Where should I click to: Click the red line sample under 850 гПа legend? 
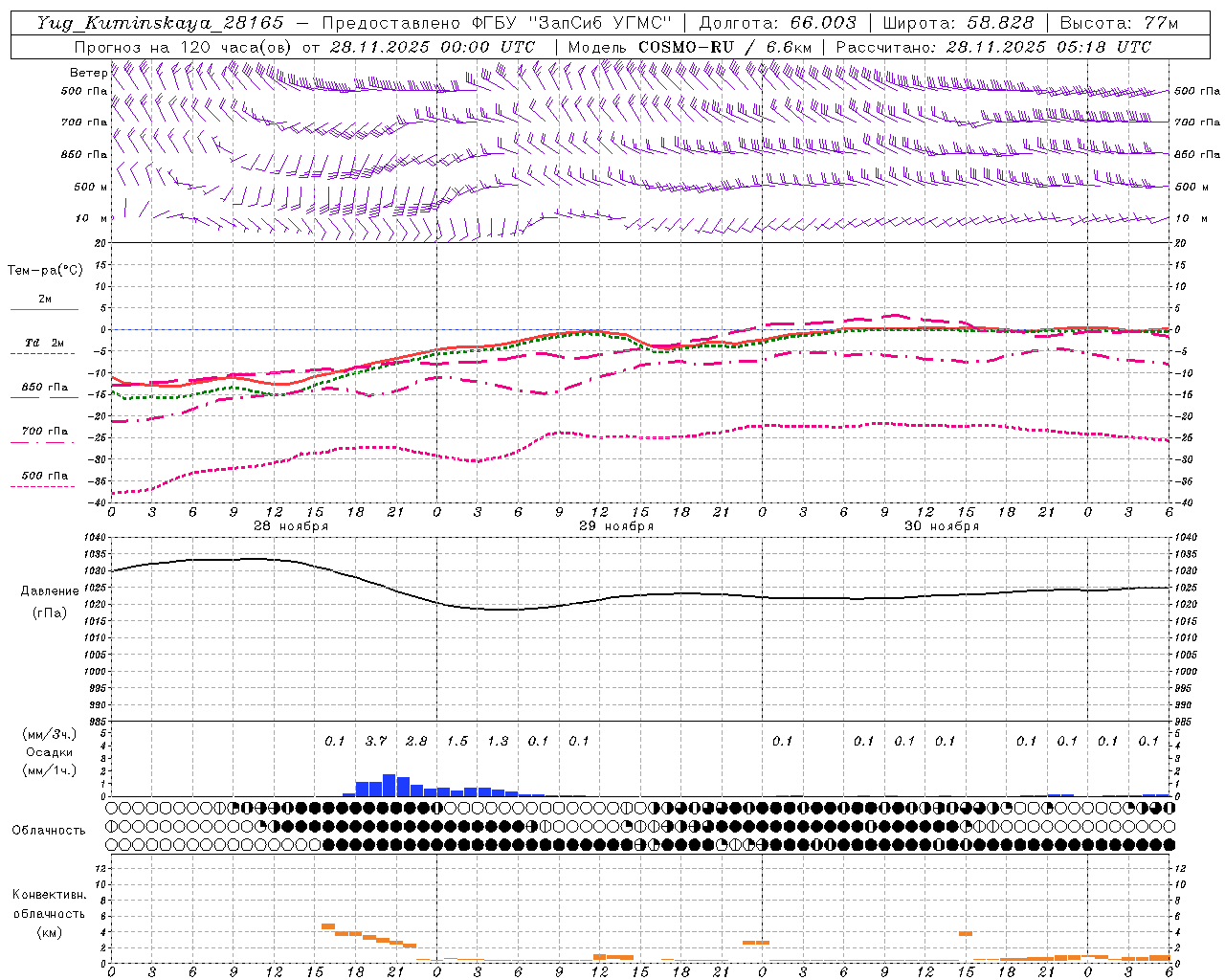tap(44, 397)
